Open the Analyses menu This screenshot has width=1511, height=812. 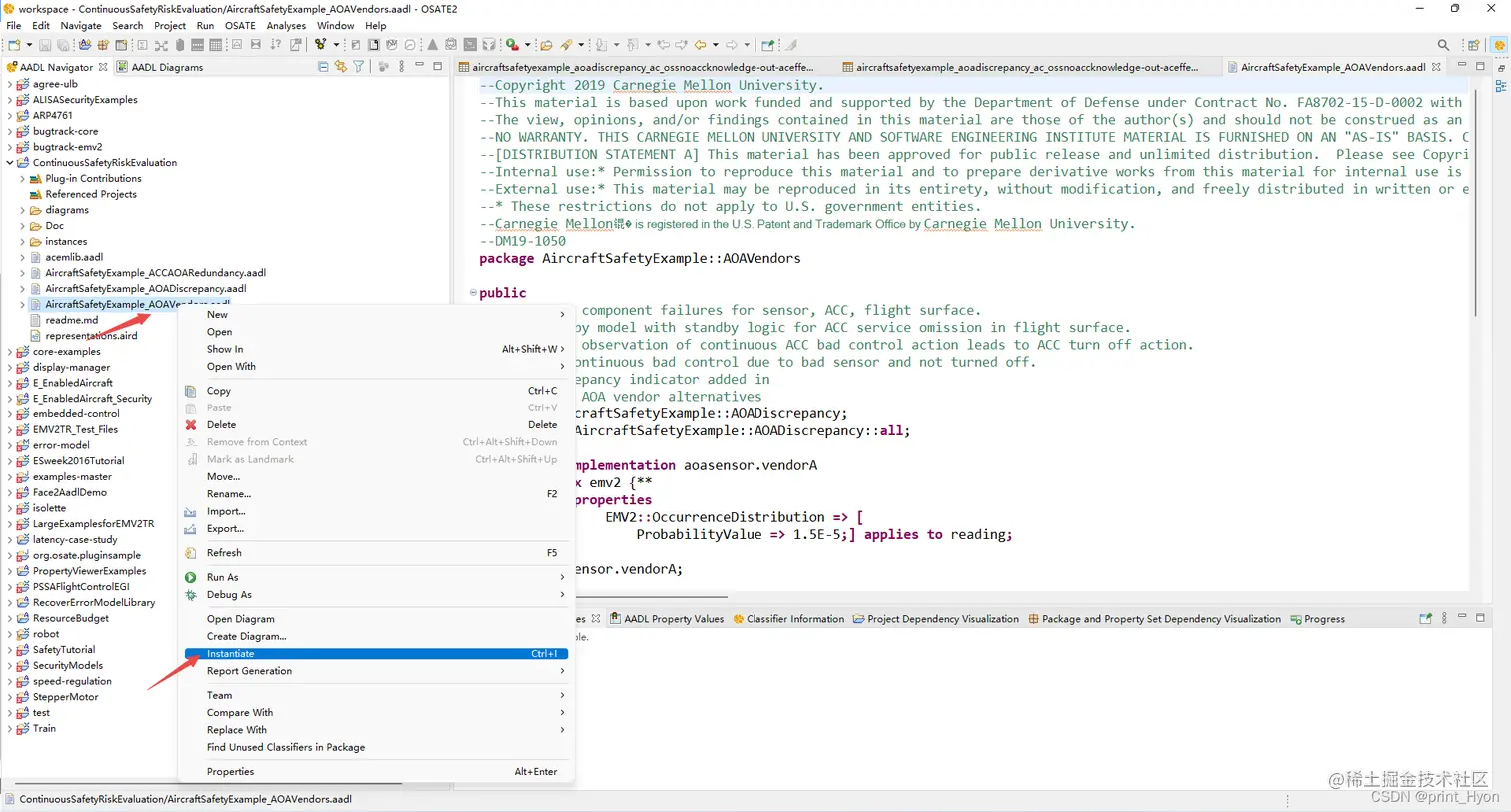pyautogui.click(x=286, y=26)
